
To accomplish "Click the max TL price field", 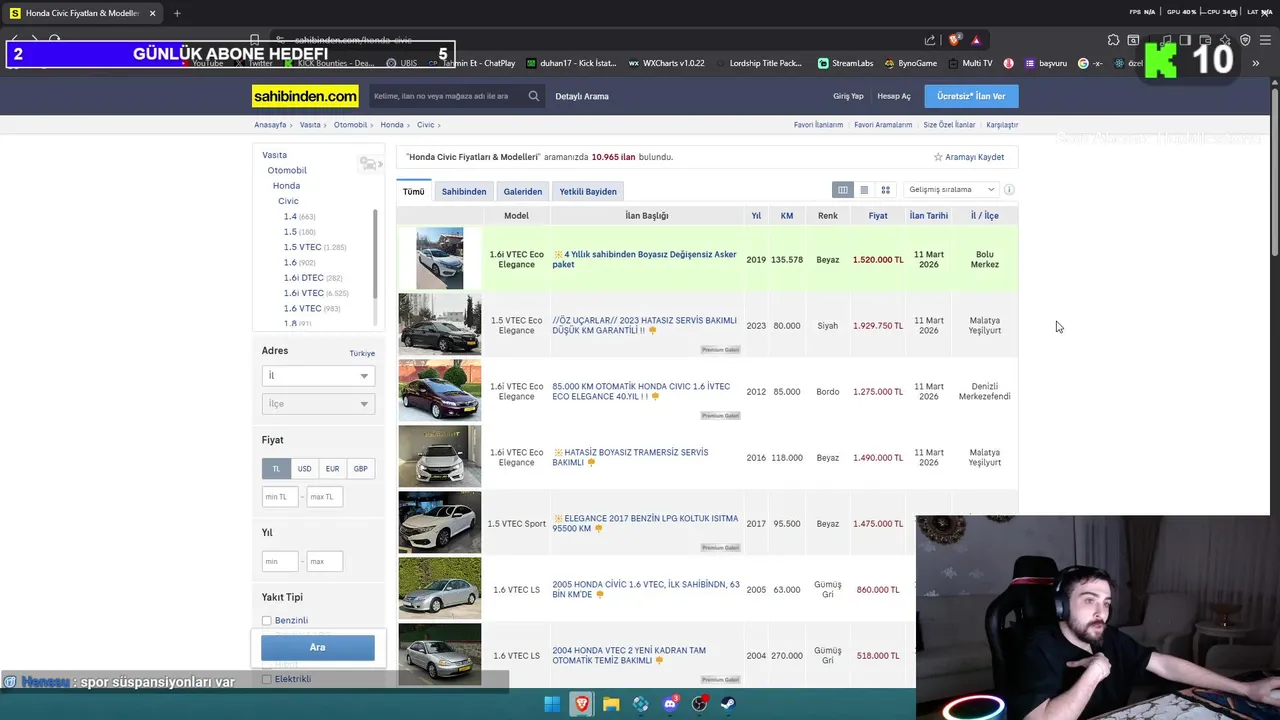I will (x=324, y=497).
